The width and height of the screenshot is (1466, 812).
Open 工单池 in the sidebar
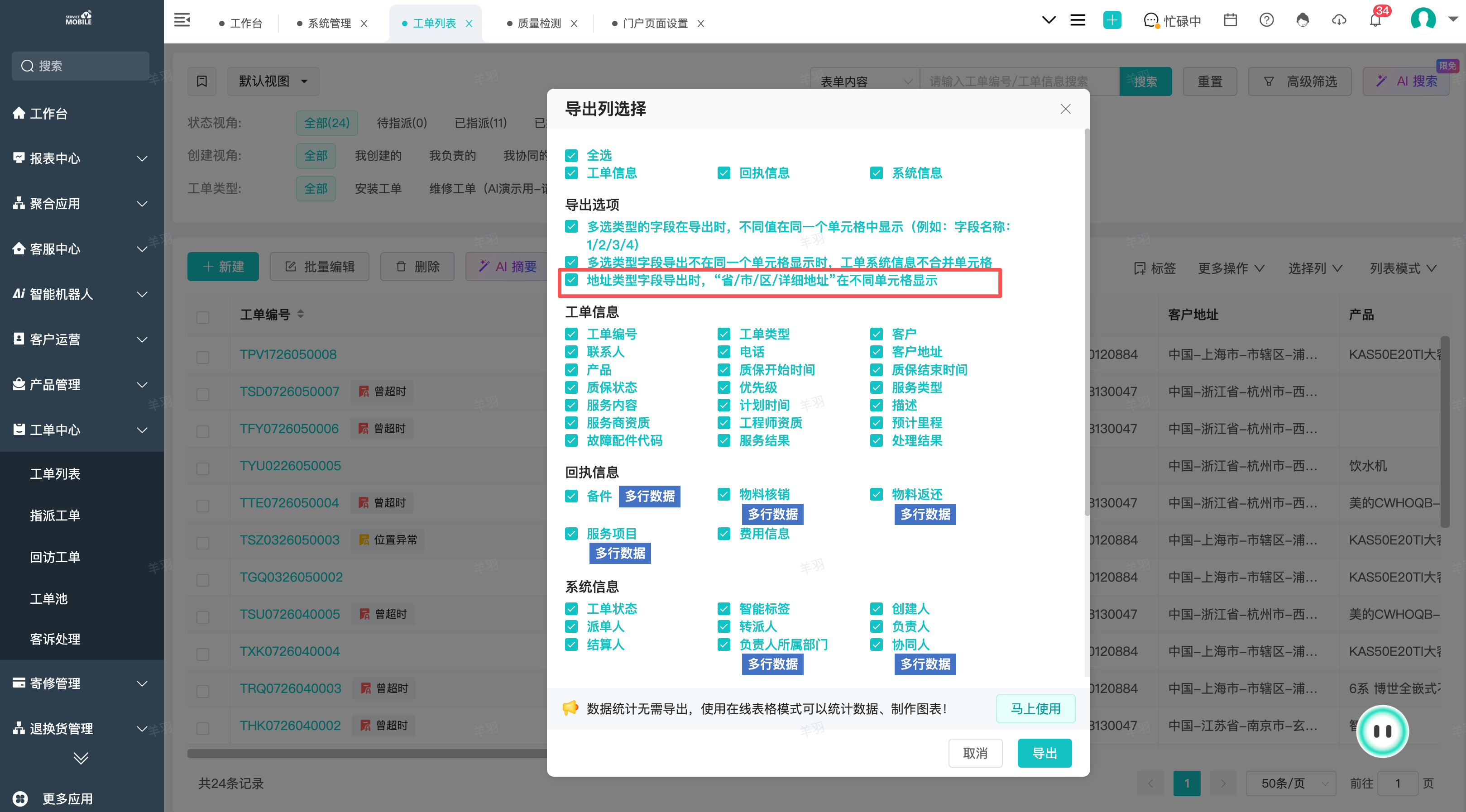[49, 599]
